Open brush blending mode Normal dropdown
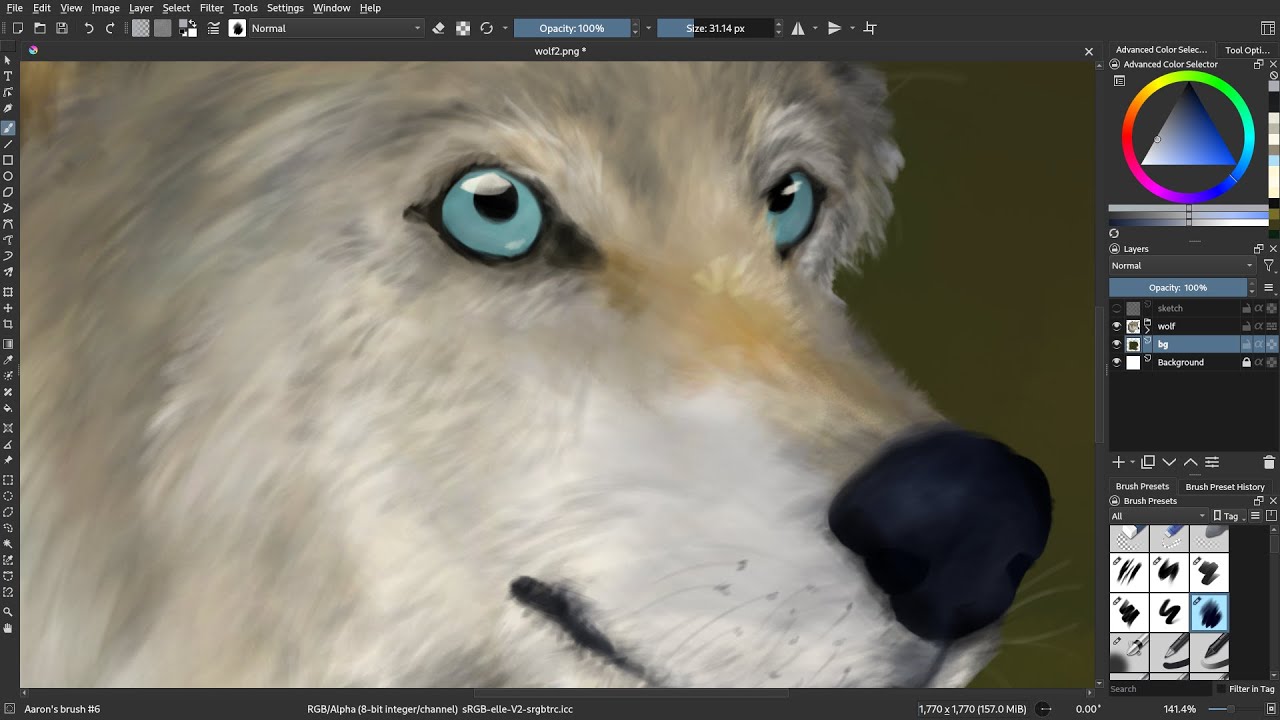The image size is (1280, 720). click(337, 28)
